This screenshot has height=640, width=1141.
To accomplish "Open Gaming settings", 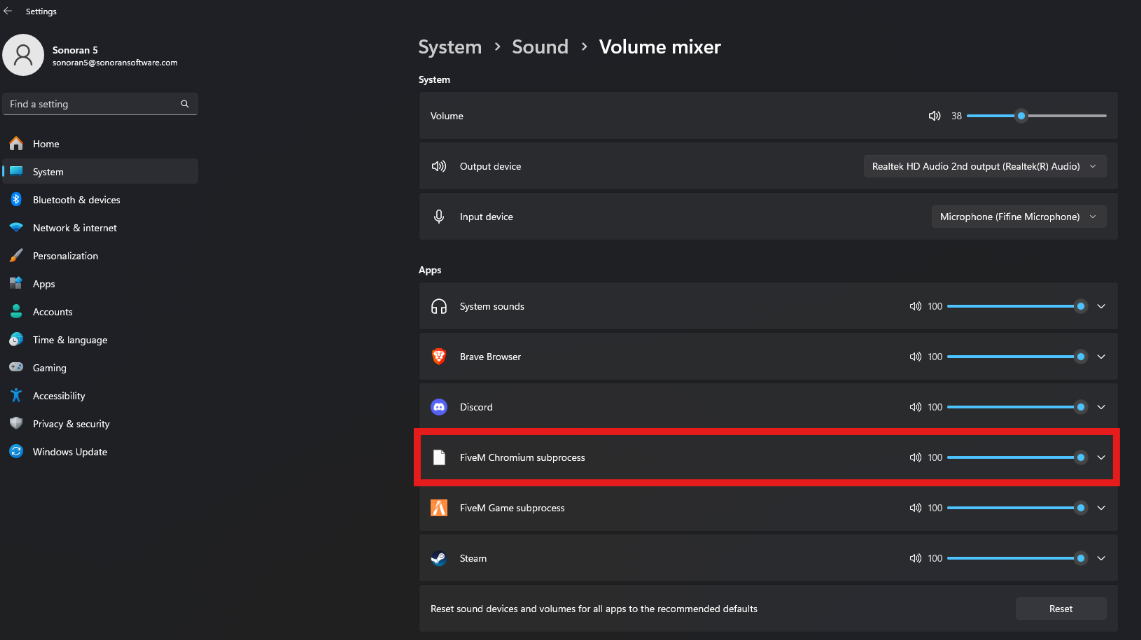I will coord(100,367).
